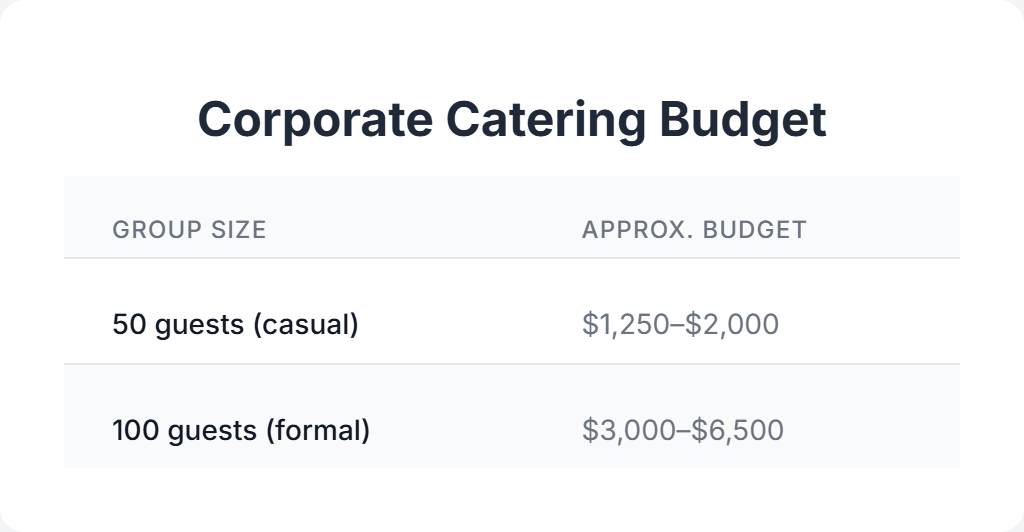Click the word Corporate in the title
Screen dimensions: 1024x532
pyautogui.click(x=315, y=120)
